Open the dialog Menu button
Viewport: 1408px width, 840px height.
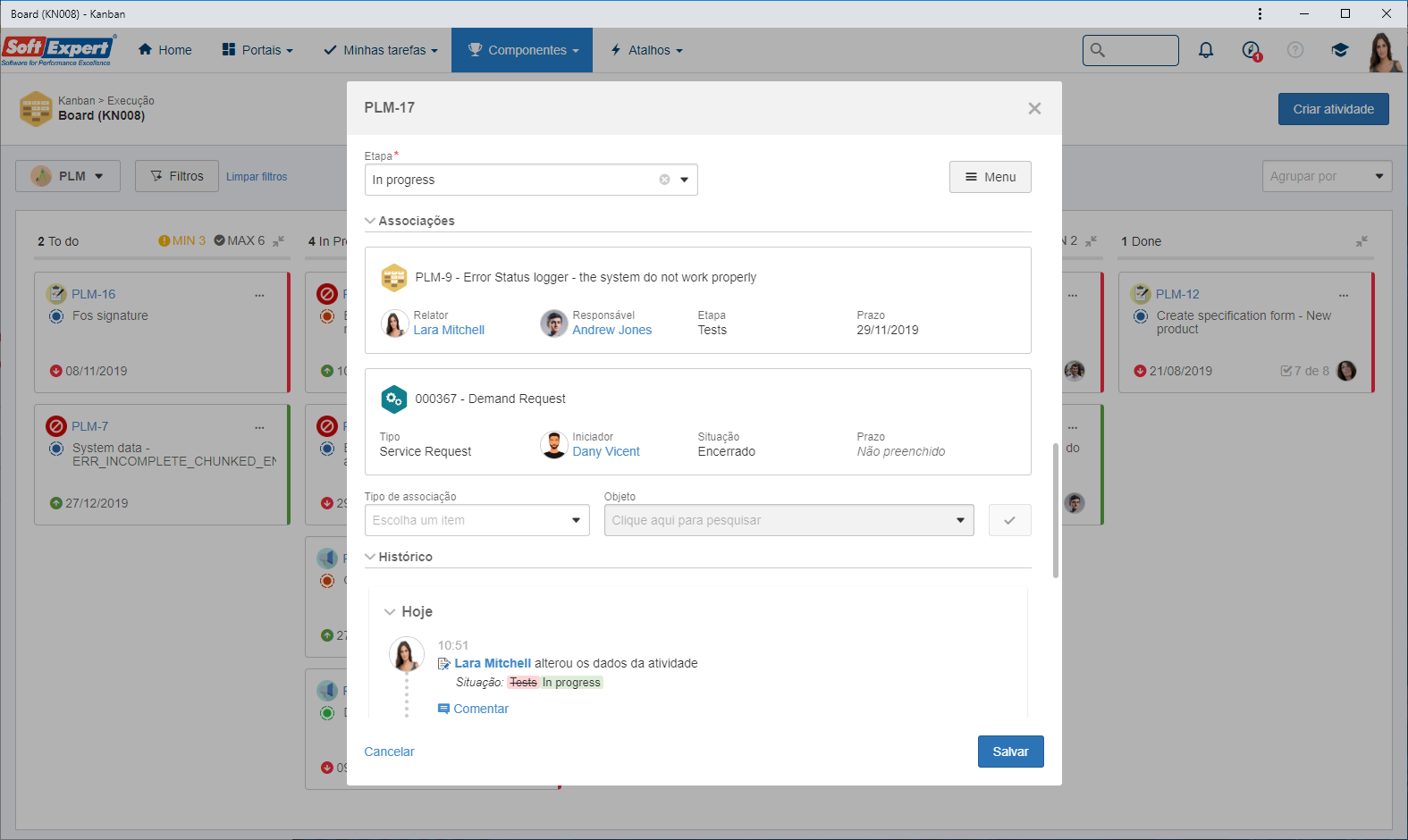990,177
